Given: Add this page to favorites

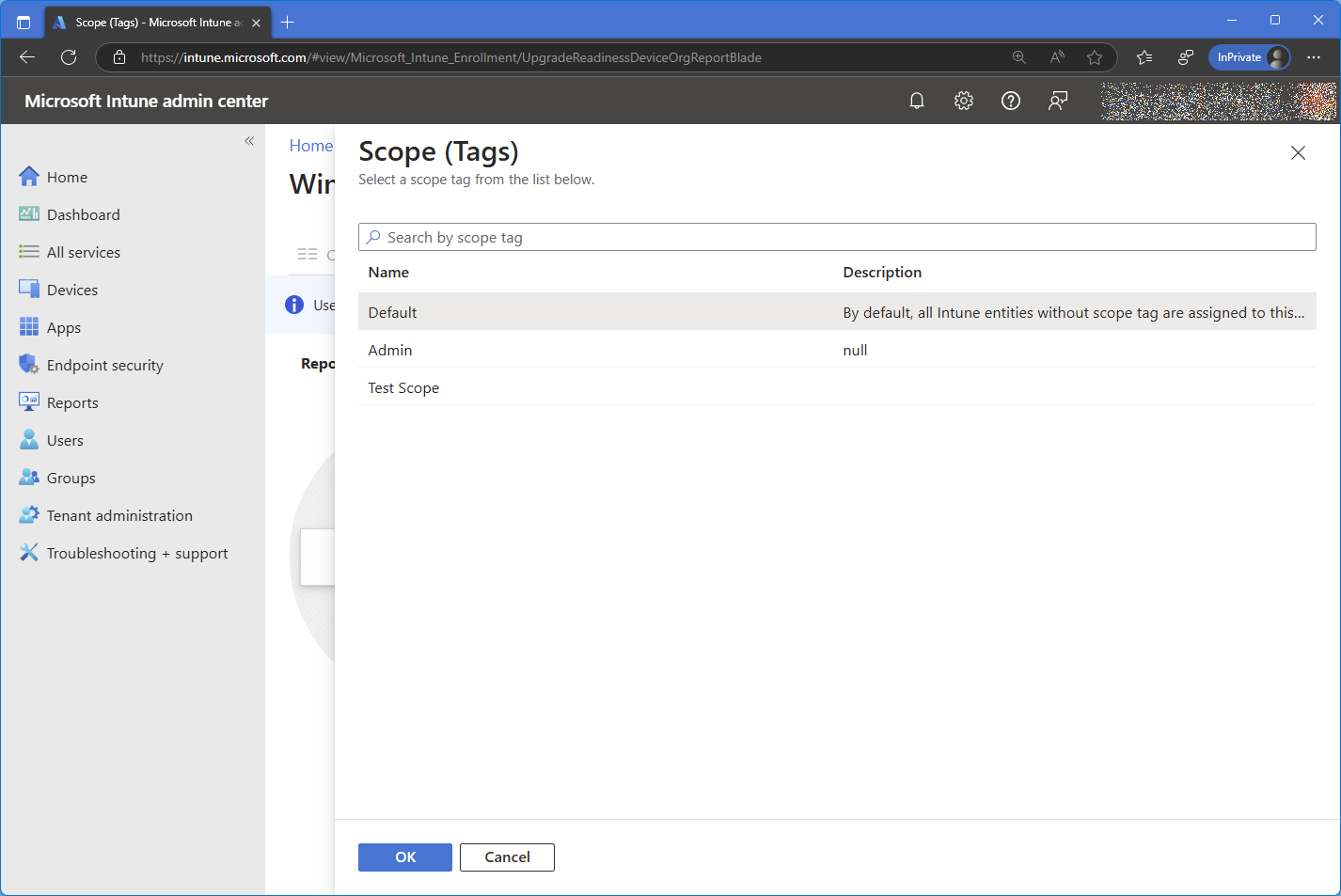Looking at the screenshot, I should (x=1095, y=57).
